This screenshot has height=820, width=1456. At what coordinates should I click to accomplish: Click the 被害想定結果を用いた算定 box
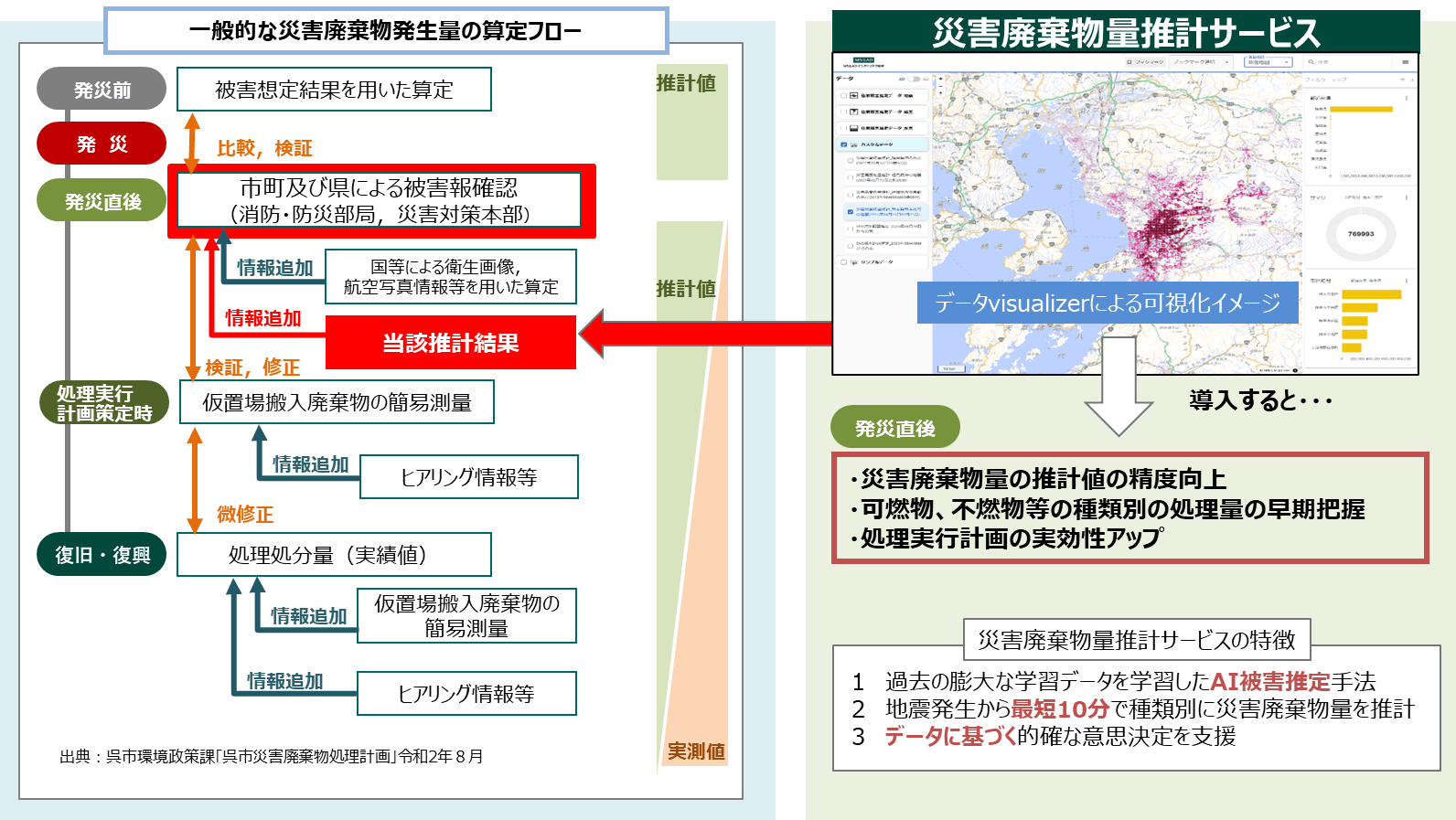click(x=334, y=90)
